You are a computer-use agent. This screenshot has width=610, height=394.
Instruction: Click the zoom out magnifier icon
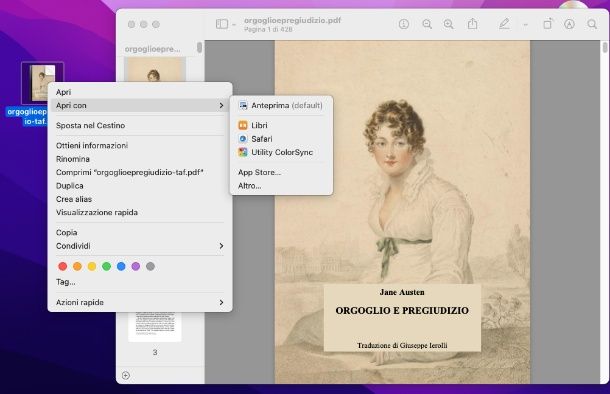(427, 24)
